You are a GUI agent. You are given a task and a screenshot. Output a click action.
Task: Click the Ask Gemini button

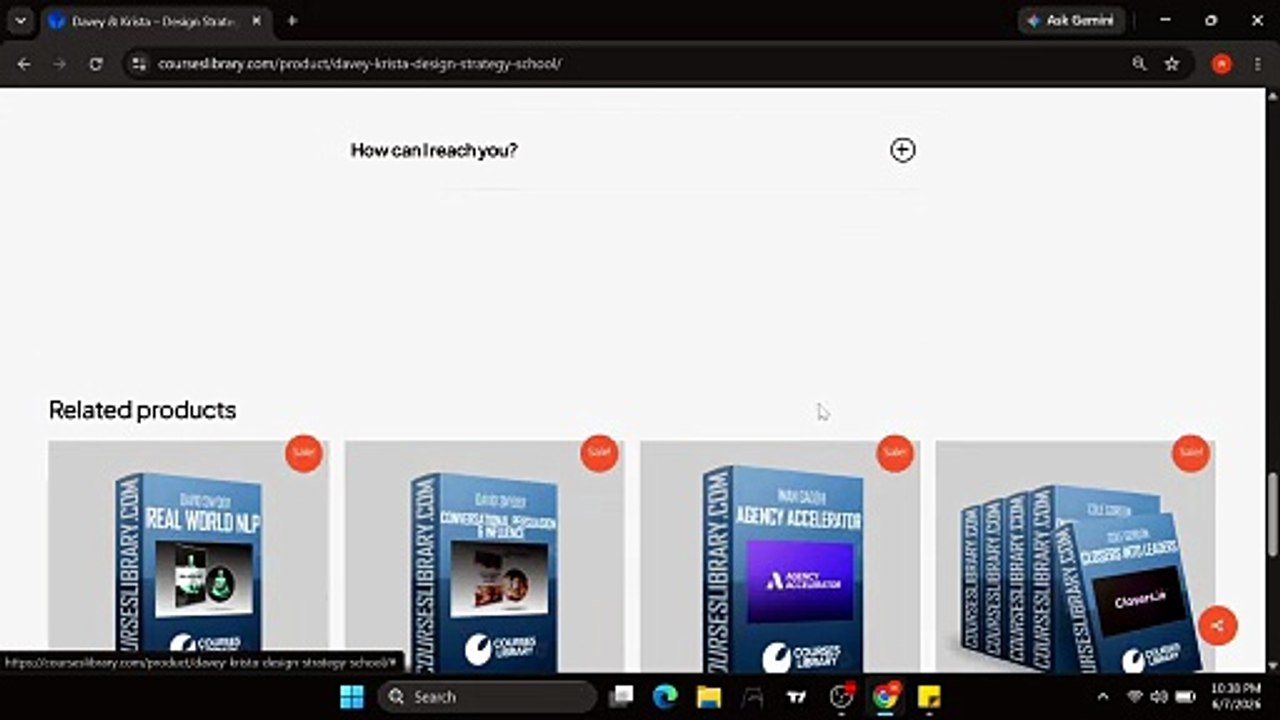pos(1071,20)
